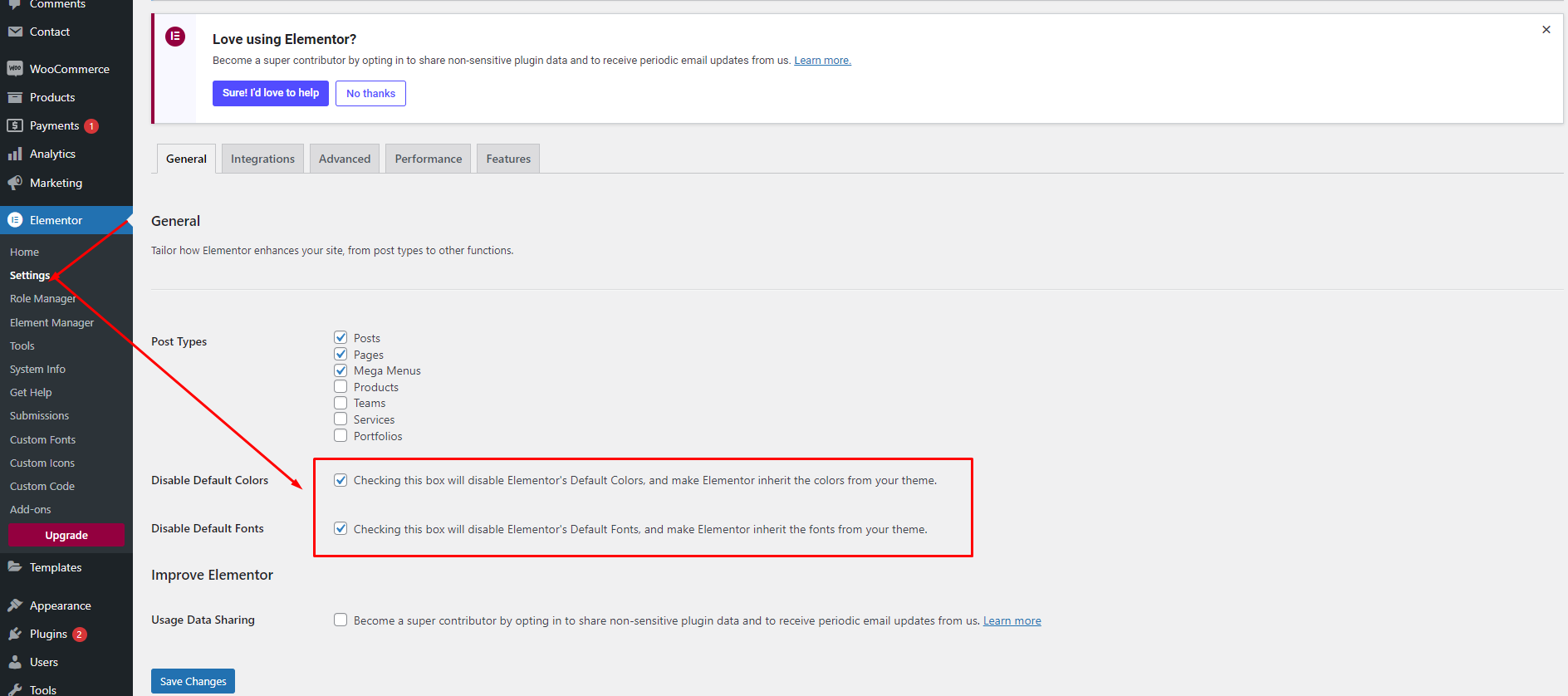Click the Upgrade button in sidebar
Viewport: 1568px width, 696px height.
[66, 535]
